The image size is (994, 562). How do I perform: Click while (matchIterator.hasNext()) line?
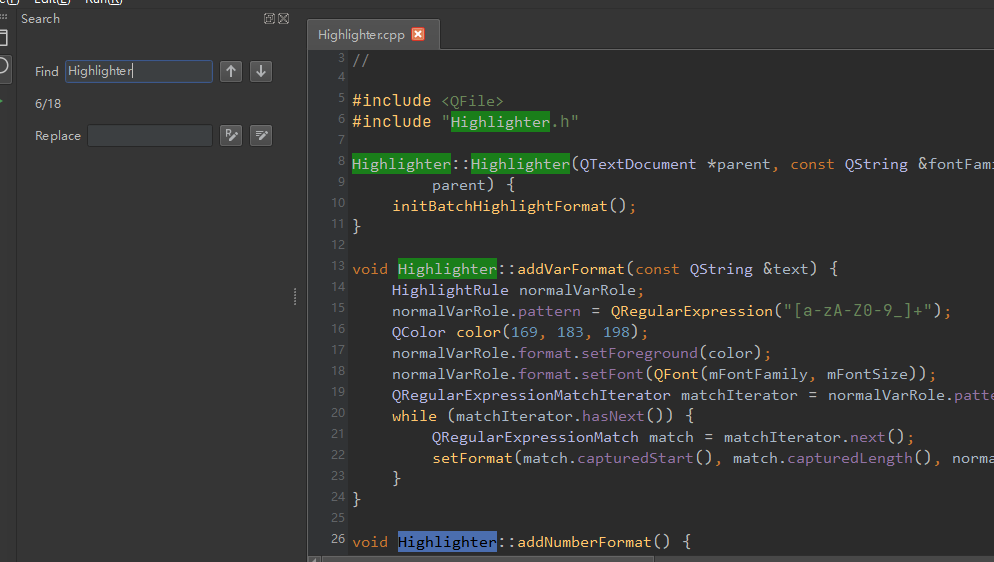[x=543, y=416]
